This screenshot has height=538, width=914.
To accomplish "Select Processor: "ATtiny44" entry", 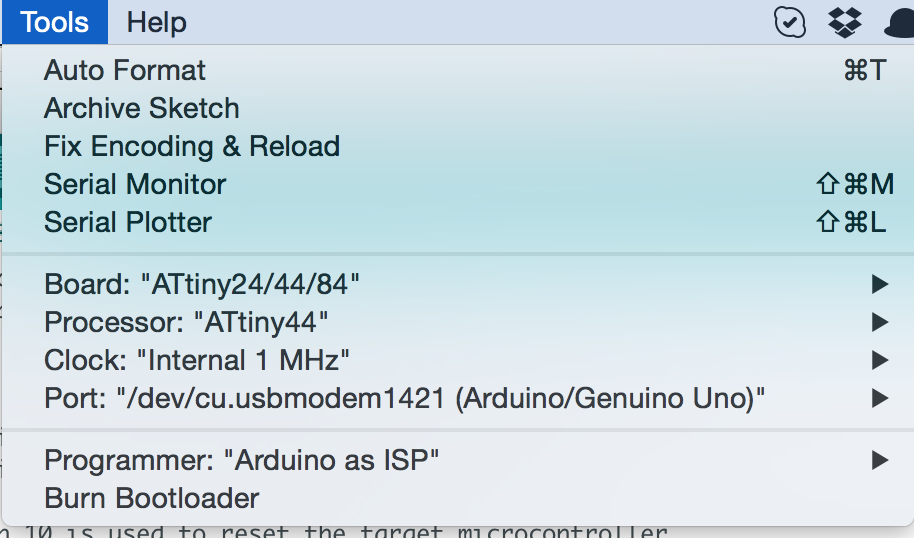I will [x=457, y=322].
